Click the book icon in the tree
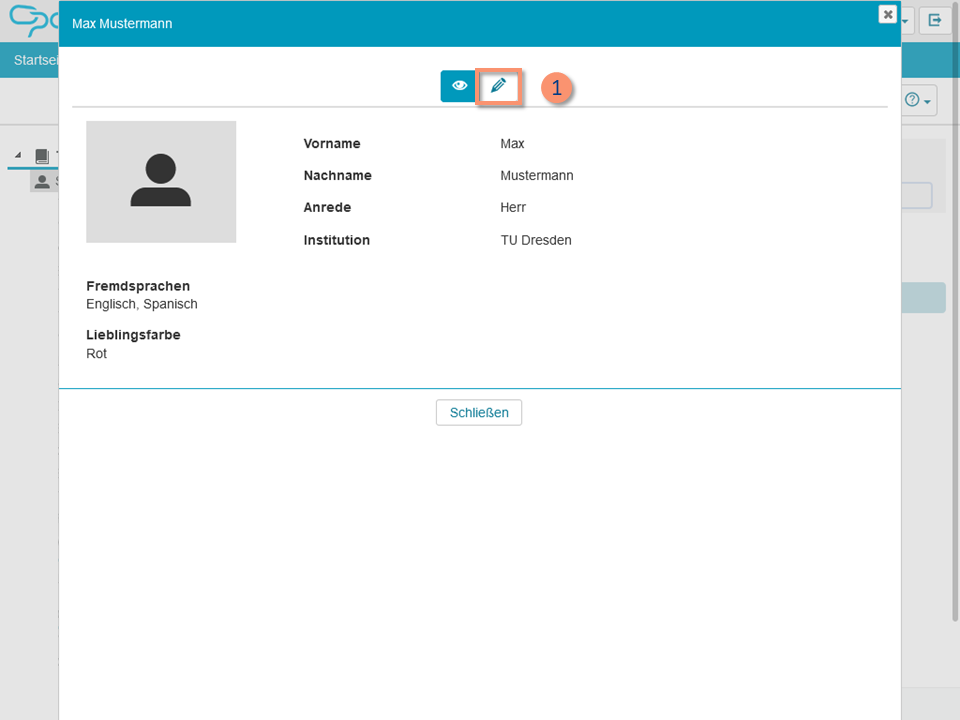Screen dimensions: 960x720 [x=42, y=156]
